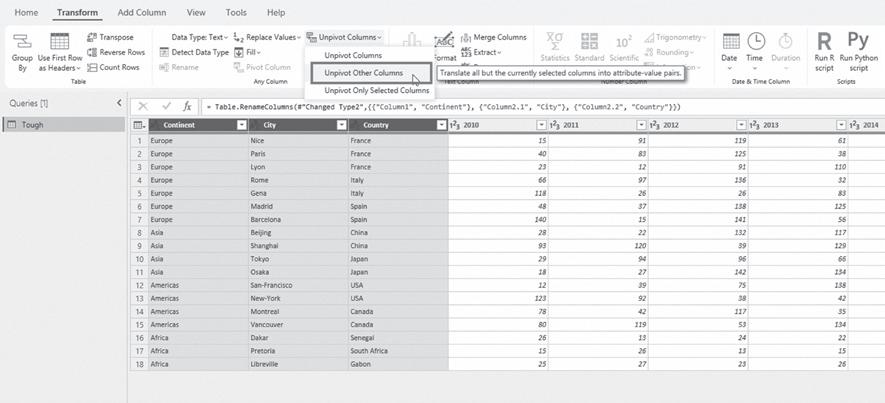Choose Unpivot Columns menu entry
The image size is (885, 403).
click(353, 55)
